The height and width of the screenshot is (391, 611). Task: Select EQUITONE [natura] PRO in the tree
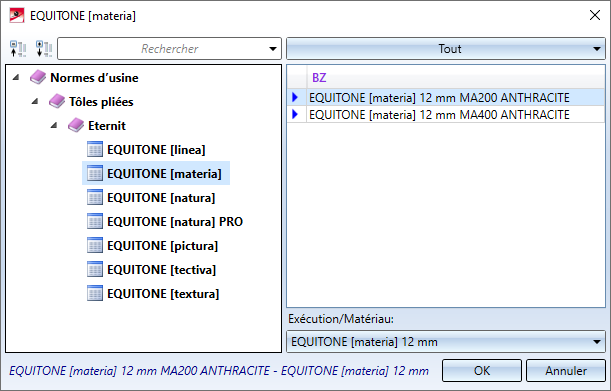tap(175, 221)
